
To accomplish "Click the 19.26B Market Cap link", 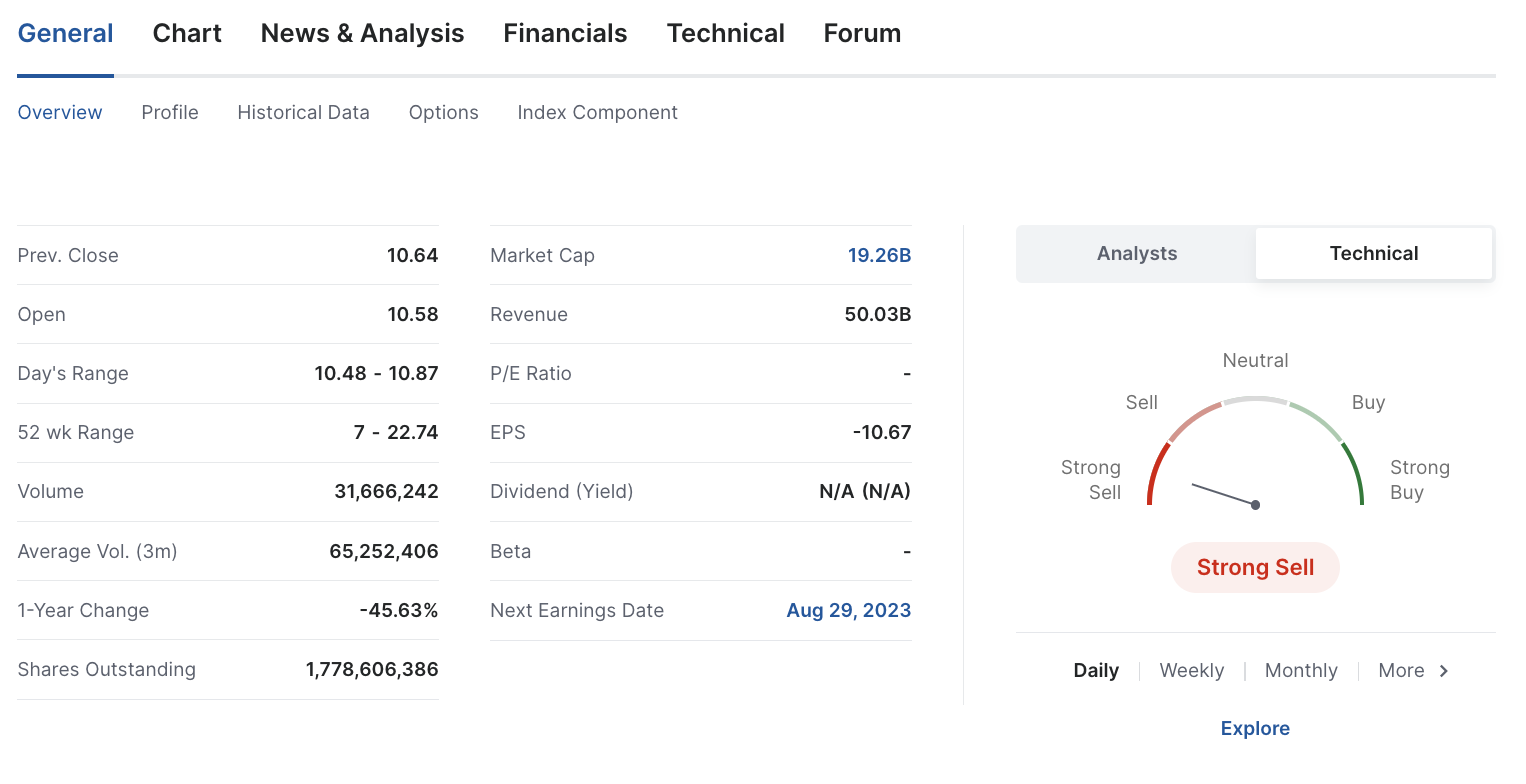I will coord(879,256).
